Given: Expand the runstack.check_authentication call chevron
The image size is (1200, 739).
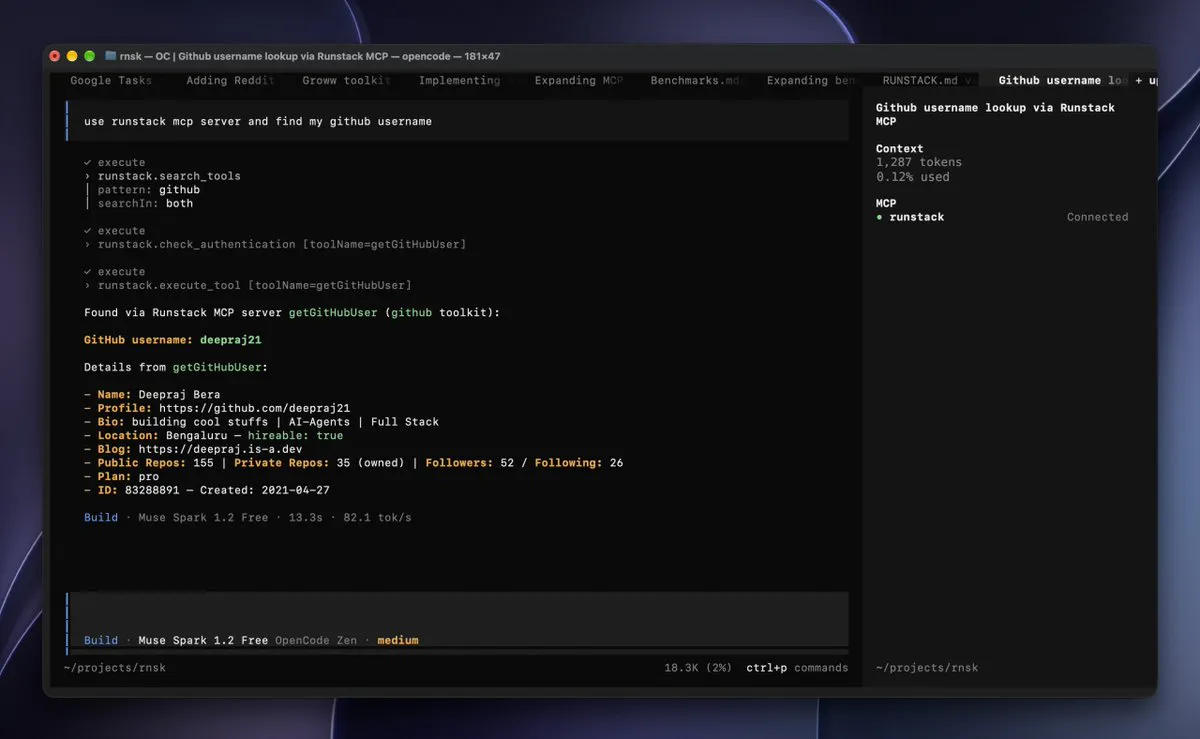Looking at the screenshot, I should tap(88, 244).
